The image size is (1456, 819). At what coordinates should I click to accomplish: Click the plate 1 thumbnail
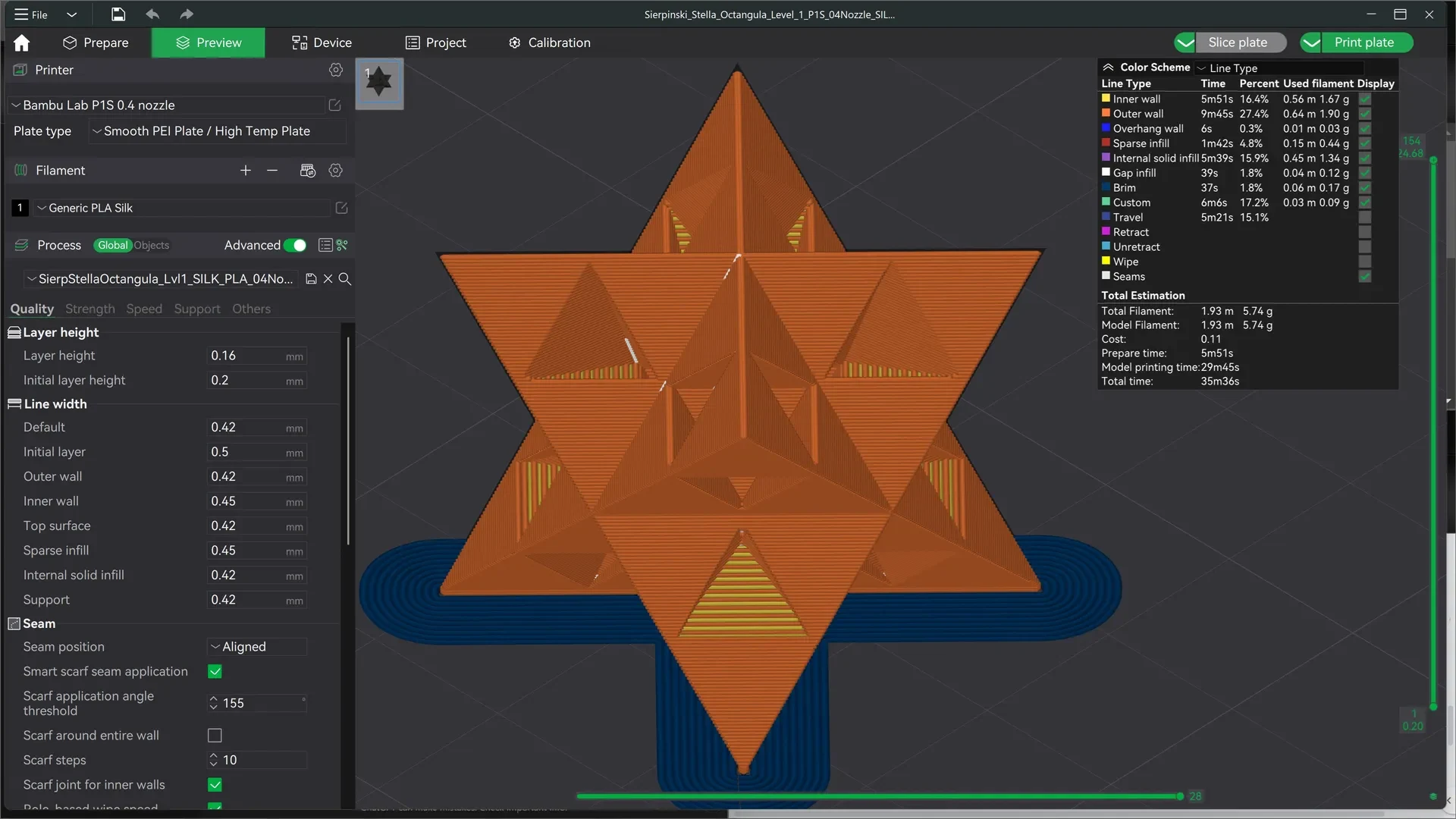(379, 83)
